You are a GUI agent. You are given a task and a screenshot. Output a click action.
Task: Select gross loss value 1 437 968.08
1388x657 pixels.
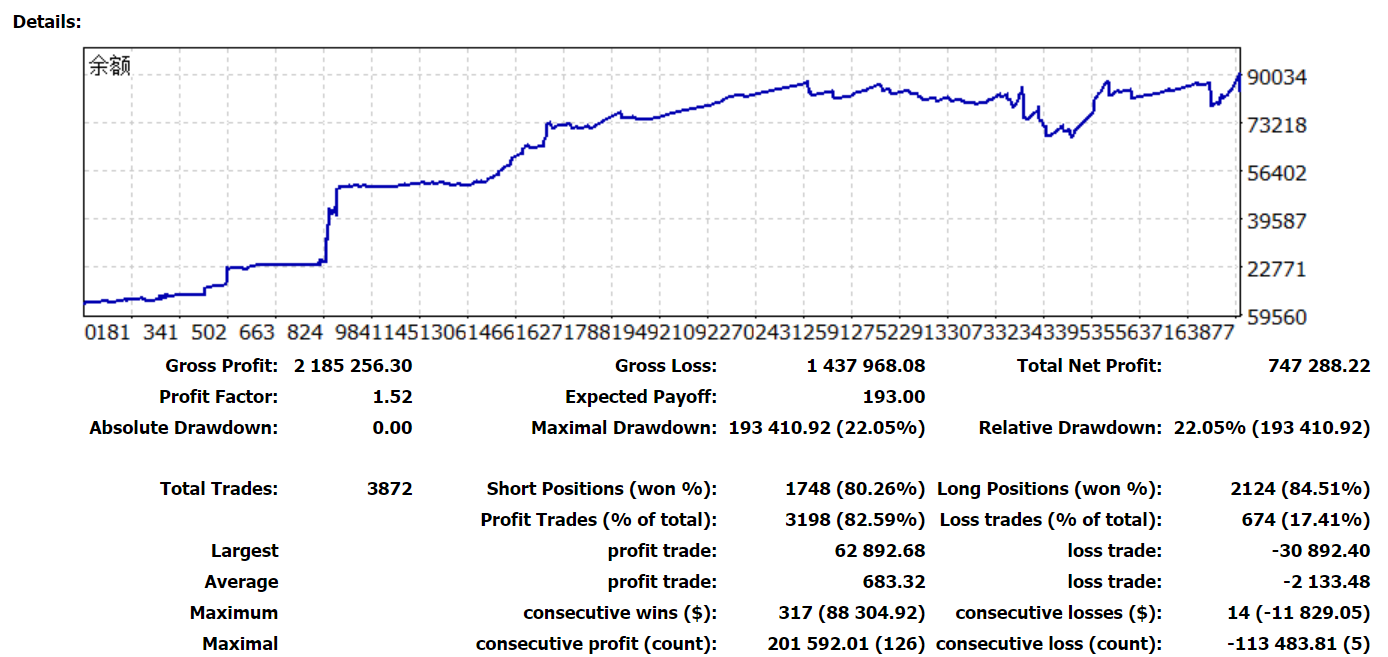(866, 366)
